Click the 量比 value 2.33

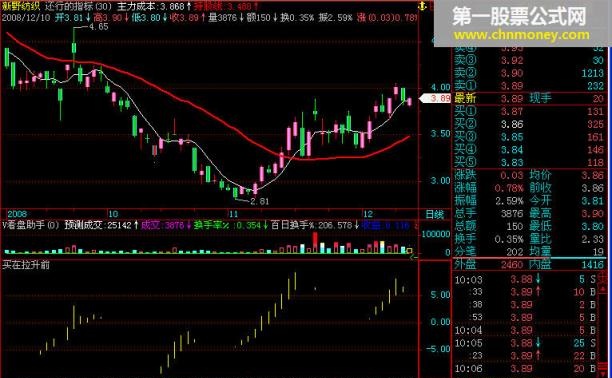(592, 239)
